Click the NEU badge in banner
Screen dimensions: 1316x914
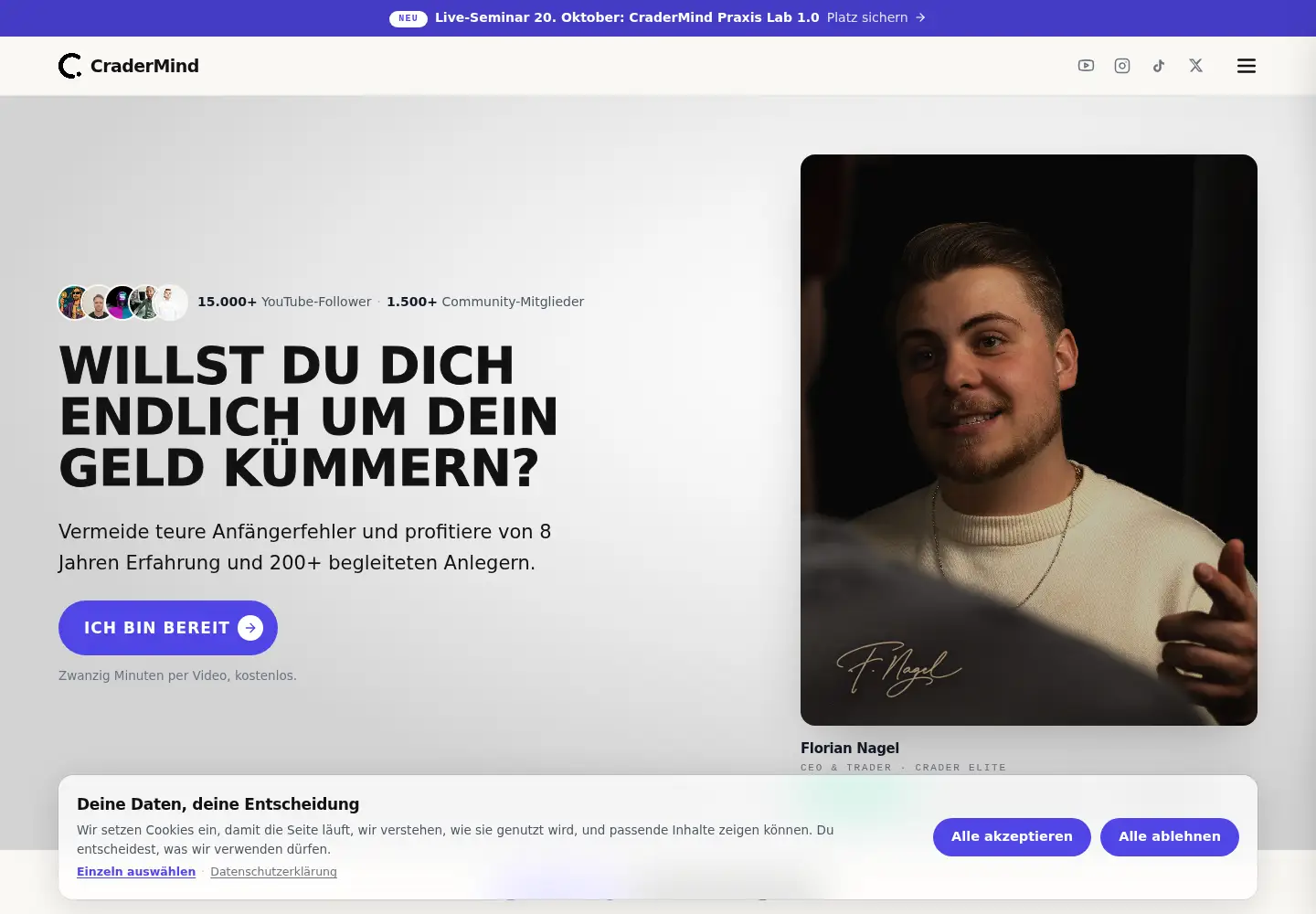409,18
